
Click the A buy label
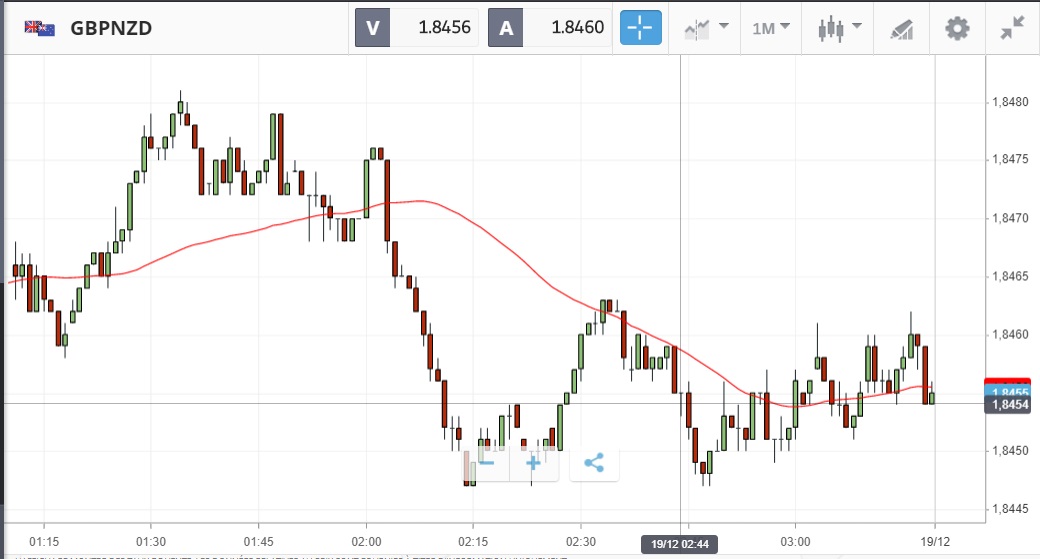(x=506, y=28)
